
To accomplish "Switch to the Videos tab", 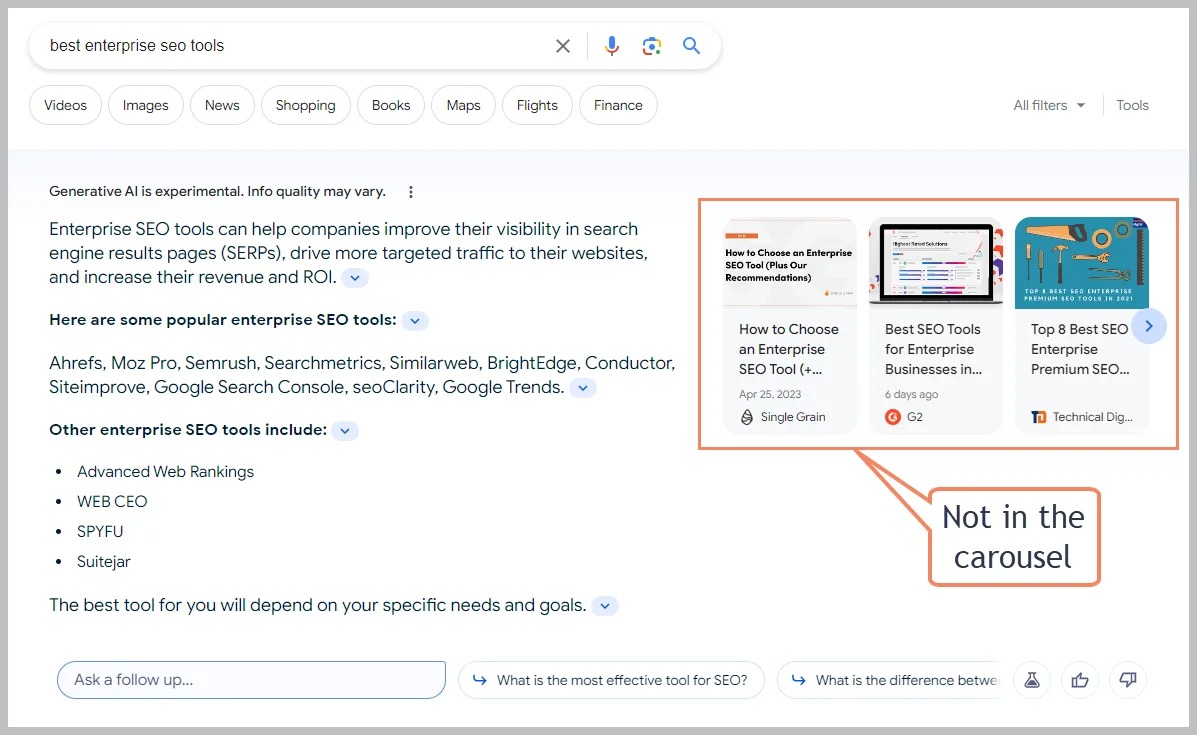I will point(65,105).
